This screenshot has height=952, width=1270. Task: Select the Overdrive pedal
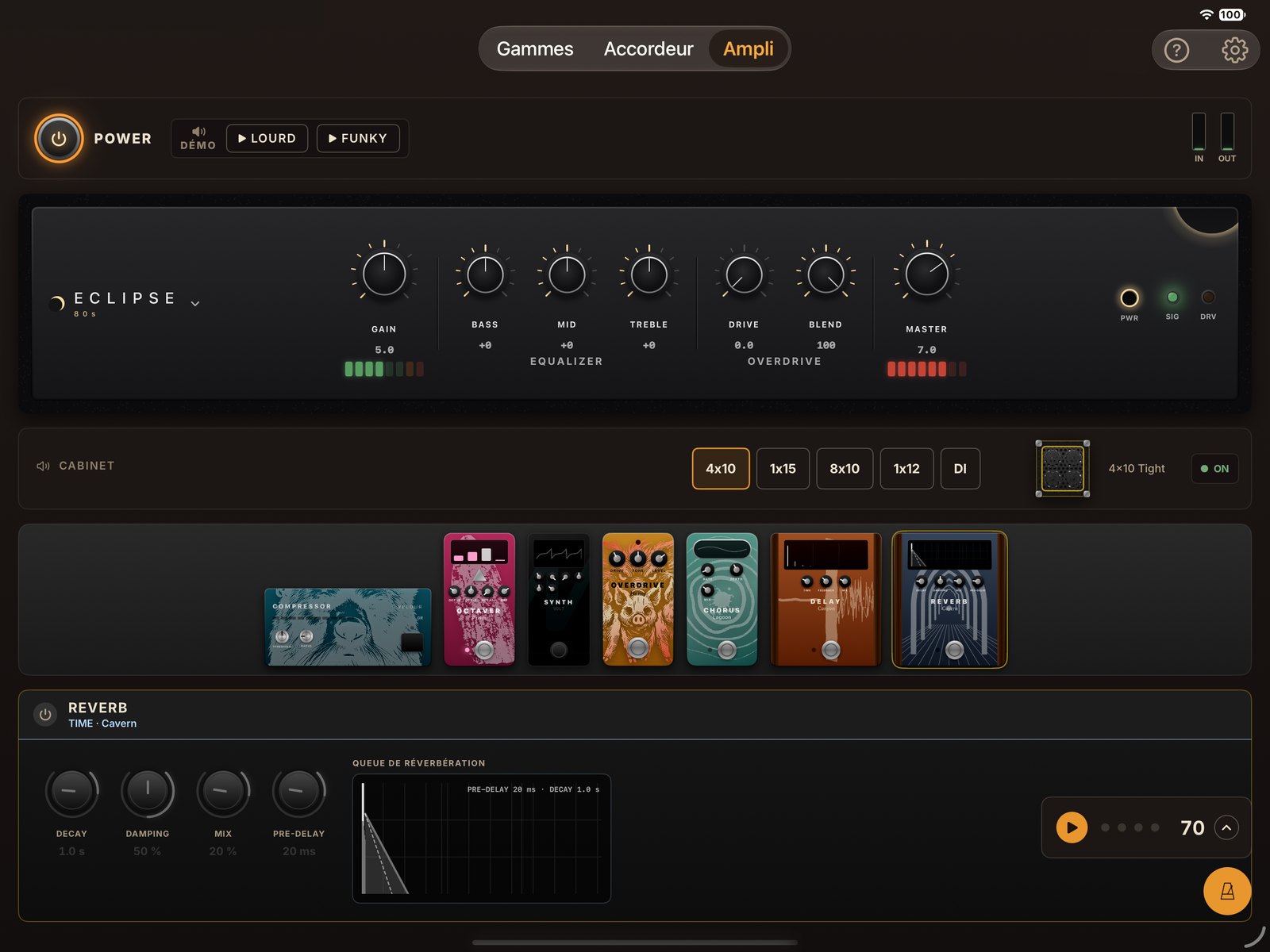coord(638,599)
